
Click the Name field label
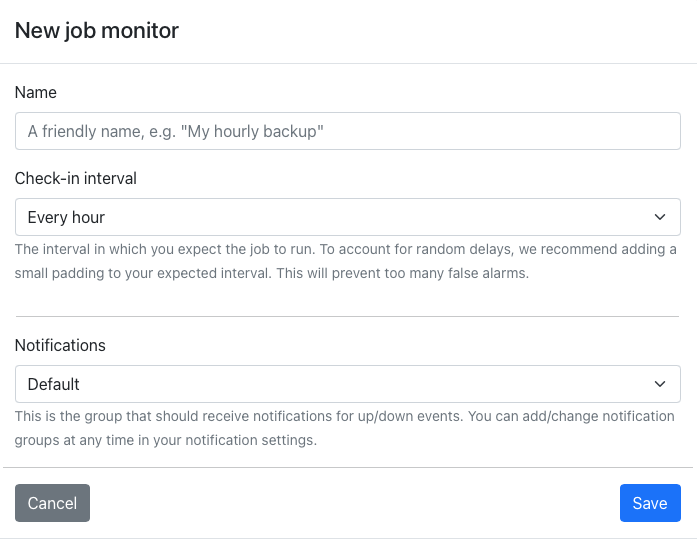36,92
